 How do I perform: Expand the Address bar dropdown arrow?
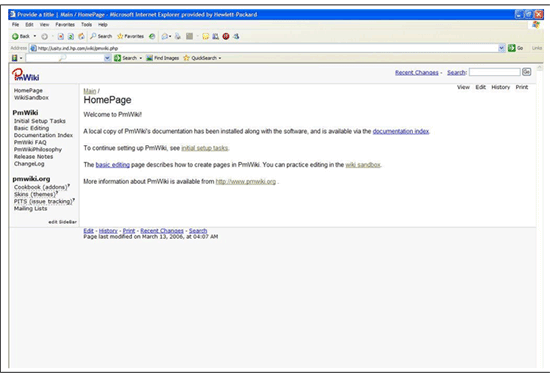click(502, 48)
